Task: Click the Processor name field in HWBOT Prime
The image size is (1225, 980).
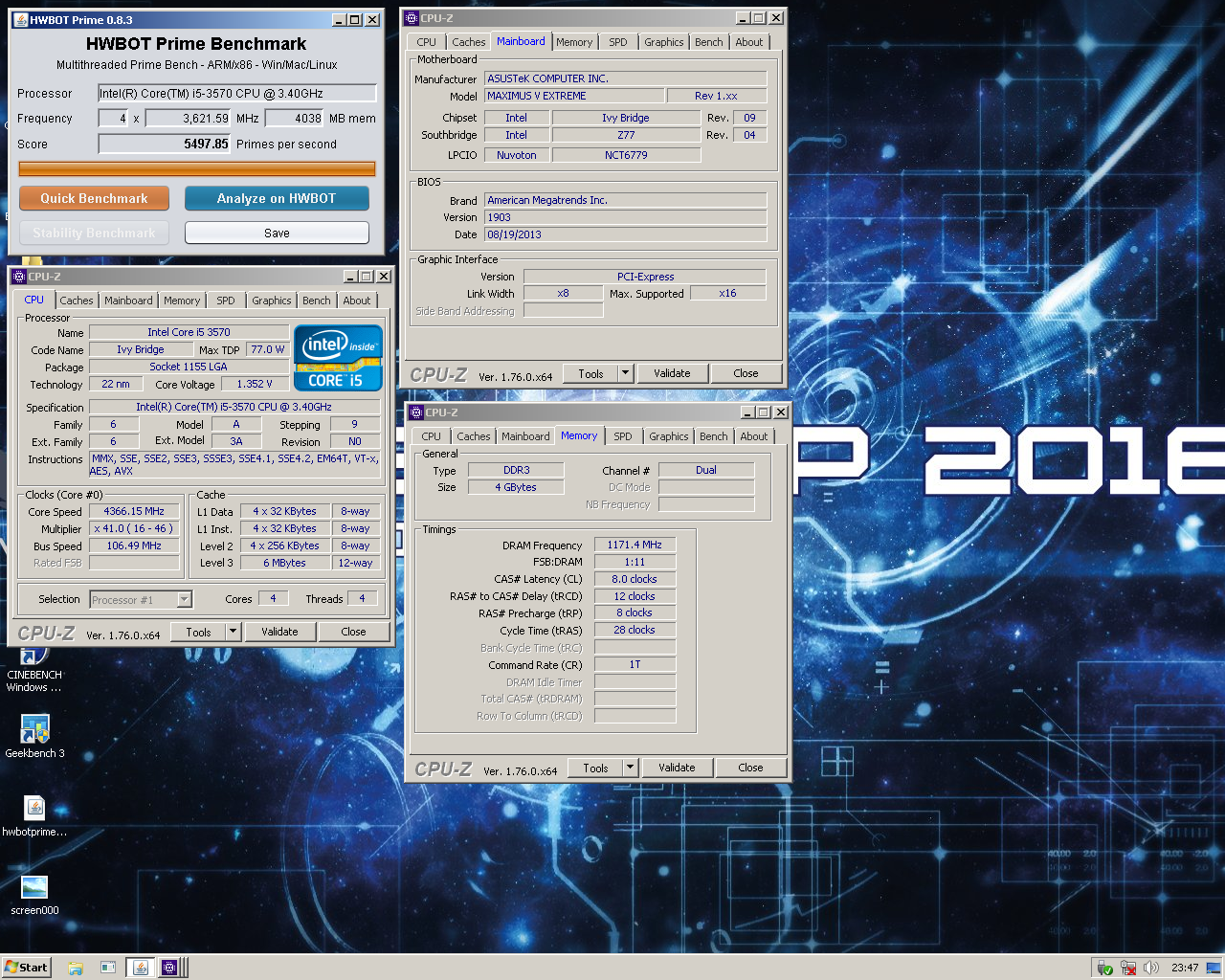Action: click(237, 93)
